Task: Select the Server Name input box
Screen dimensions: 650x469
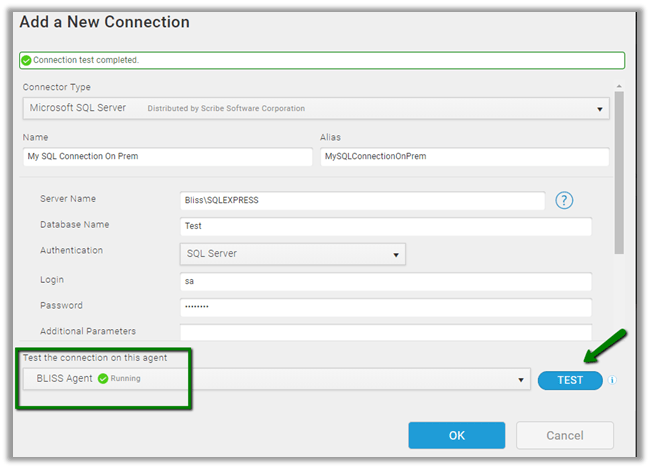Action: 362,200
